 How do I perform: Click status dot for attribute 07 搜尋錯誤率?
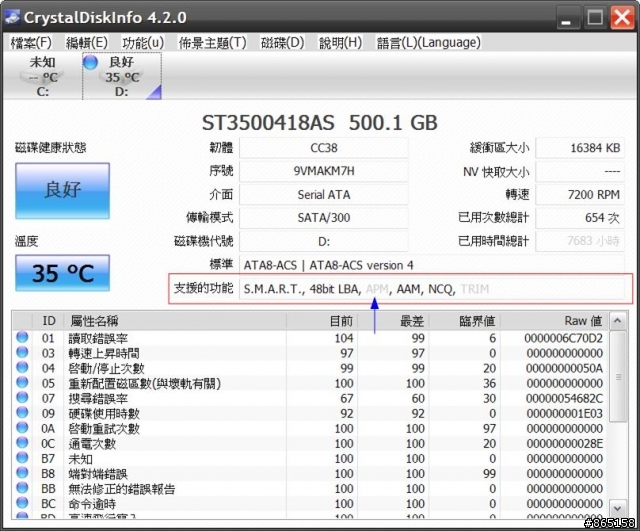22,398
